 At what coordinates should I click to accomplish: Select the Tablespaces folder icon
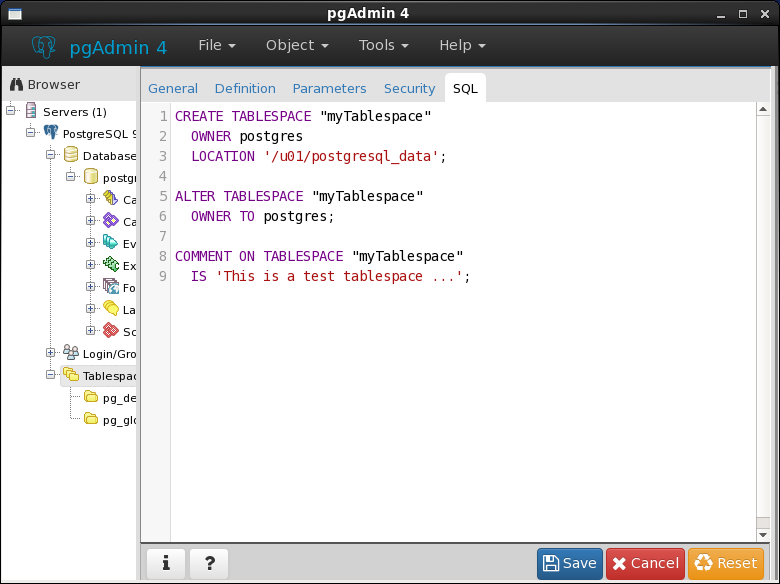click(x=71, y=375)
